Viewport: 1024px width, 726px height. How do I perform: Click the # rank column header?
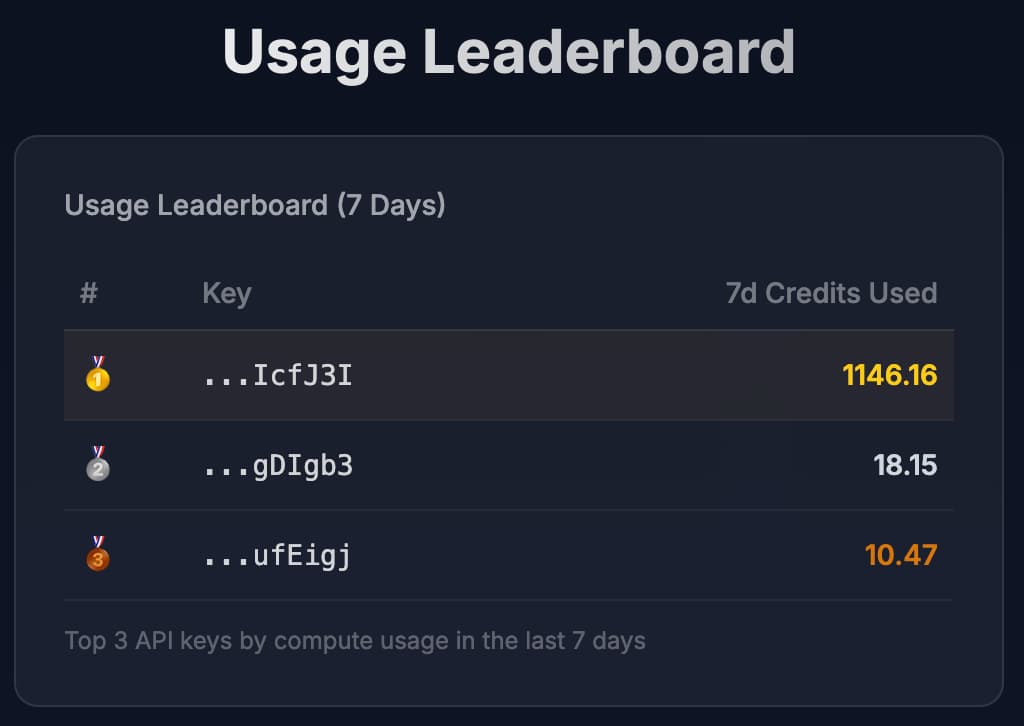[89, 293]
